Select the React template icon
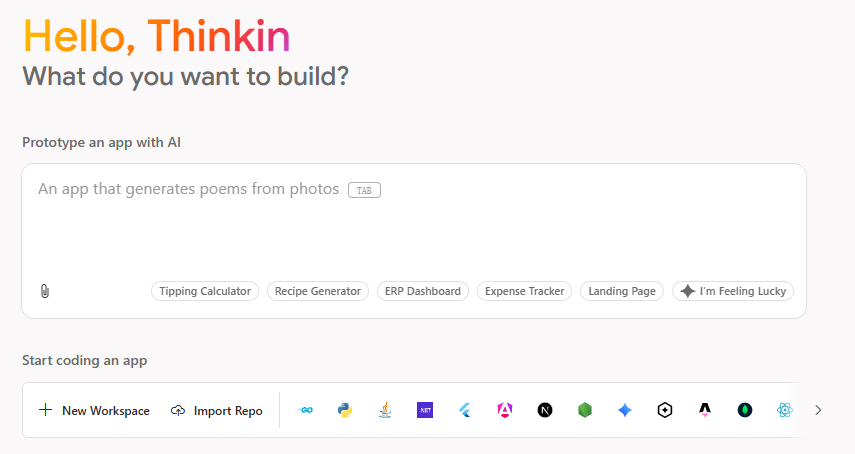This screenshot has width=855, height=454. (785, 410)
